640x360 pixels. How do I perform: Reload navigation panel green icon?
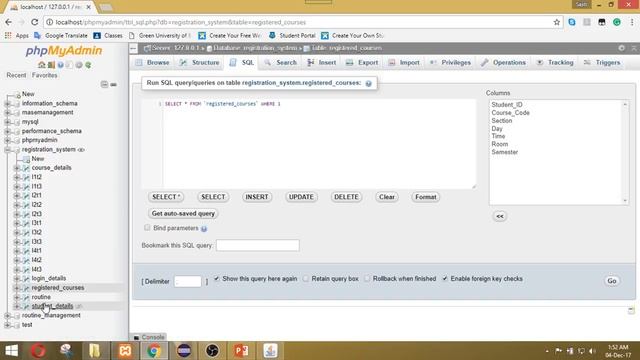pos(88,65)
